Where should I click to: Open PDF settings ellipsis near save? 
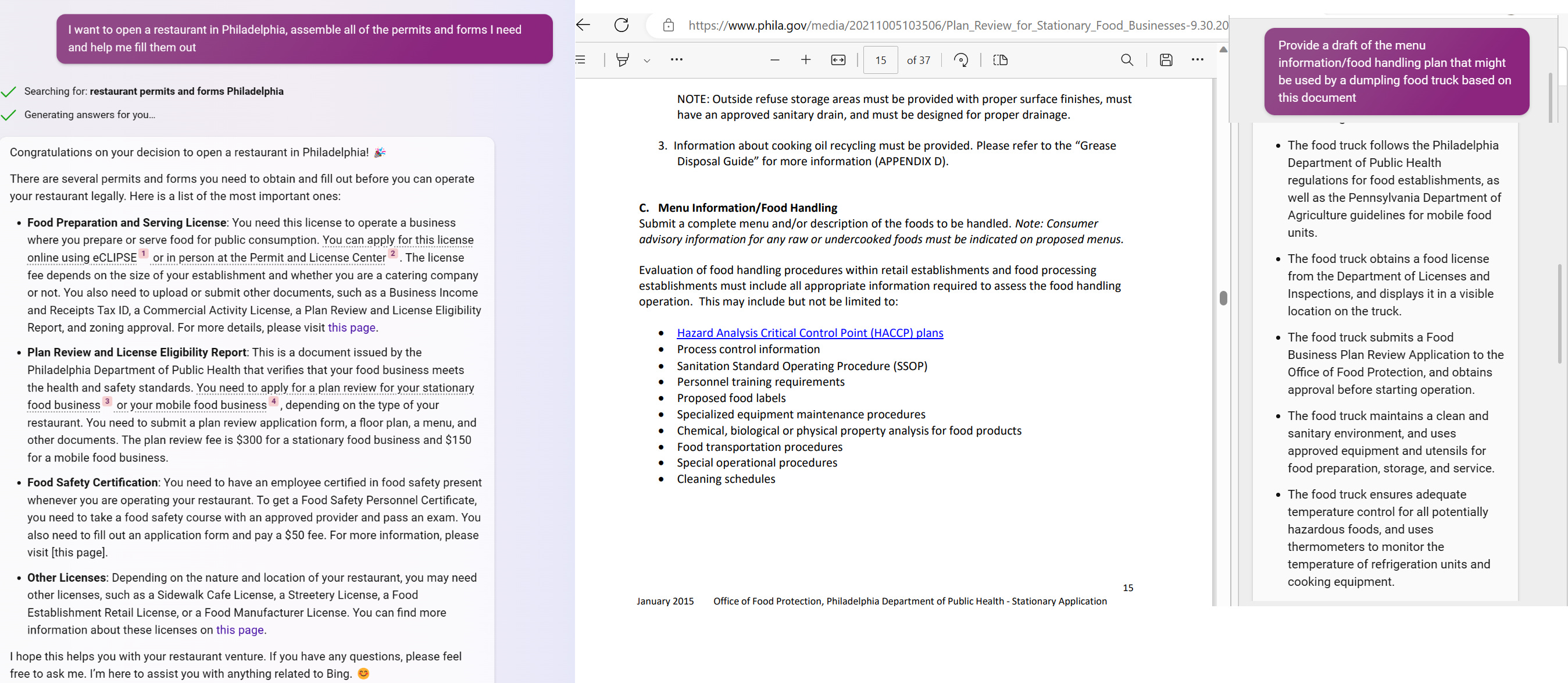pos(1197,60)
